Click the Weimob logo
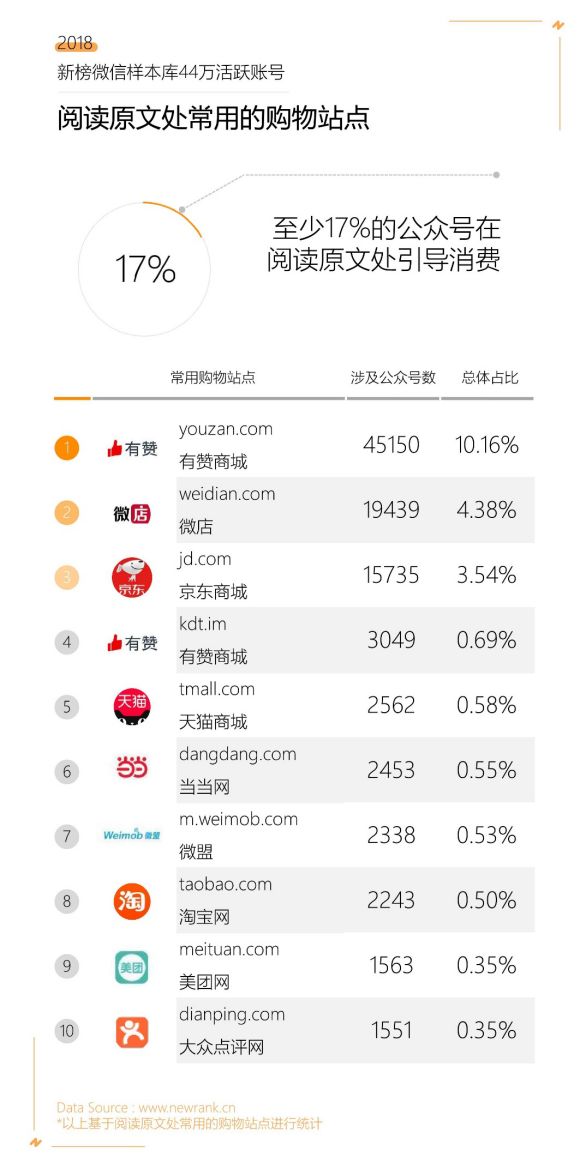The width and height of the screenshot is (586, 1164). tap(131, 835)
